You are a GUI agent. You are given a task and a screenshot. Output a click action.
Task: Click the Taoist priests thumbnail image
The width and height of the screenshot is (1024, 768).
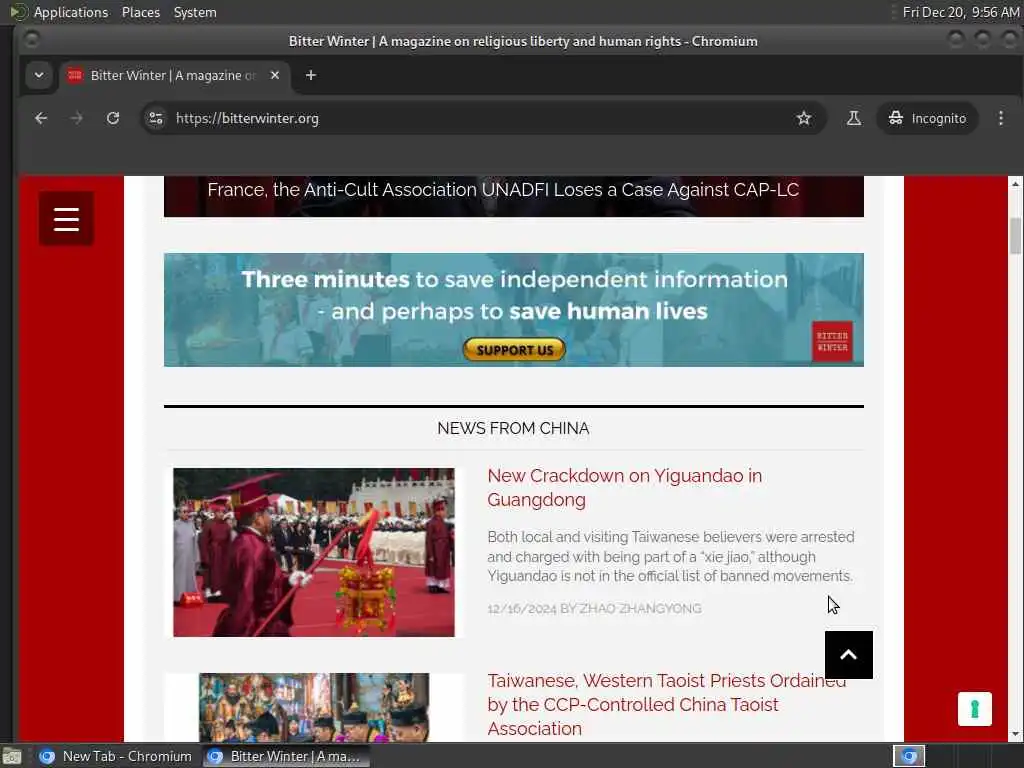(x=313, y=707)
